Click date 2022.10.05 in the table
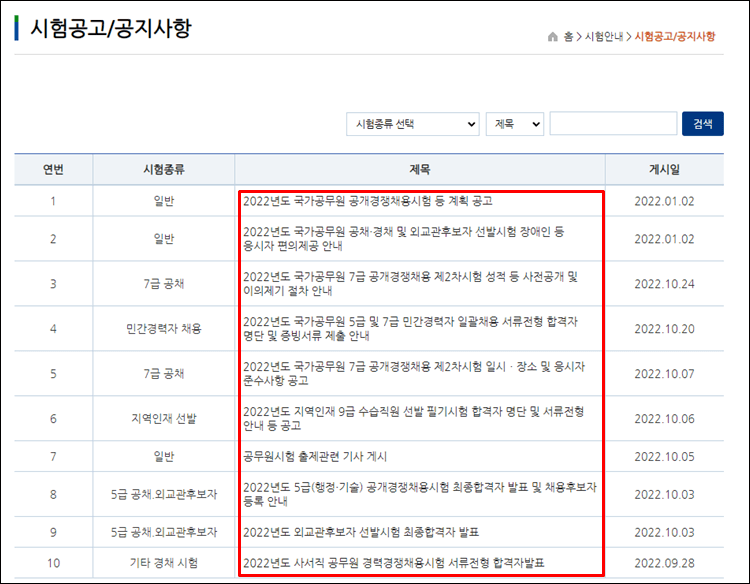 tap(664, 457)
